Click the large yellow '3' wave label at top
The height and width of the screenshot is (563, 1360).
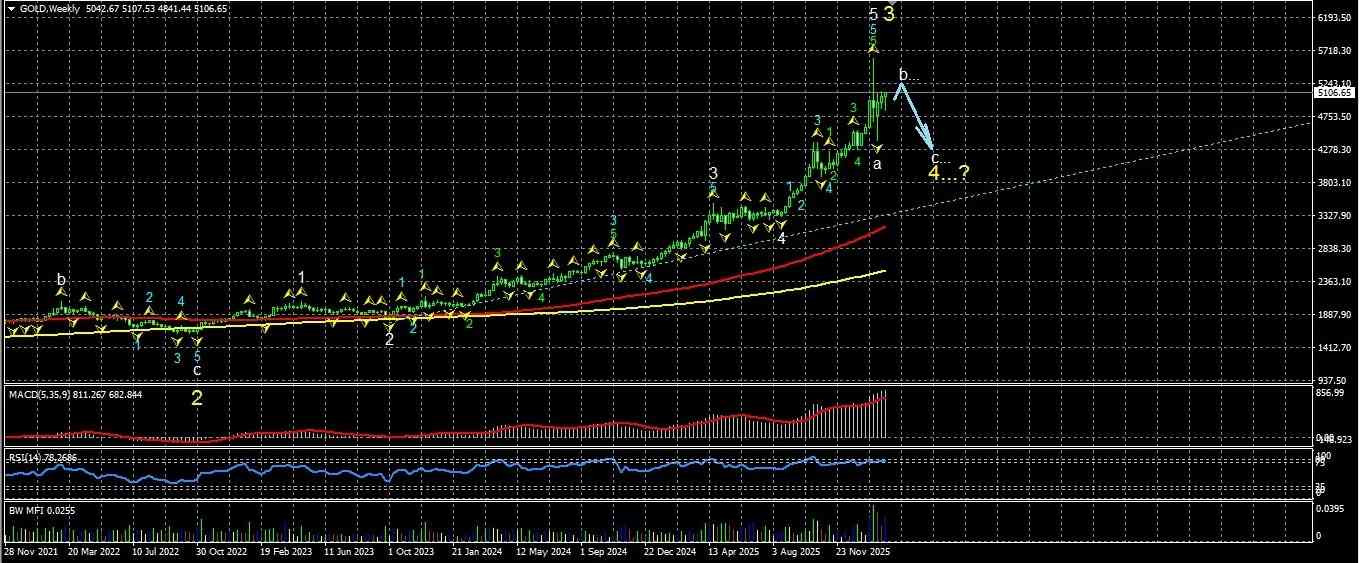tap(889, 15)
